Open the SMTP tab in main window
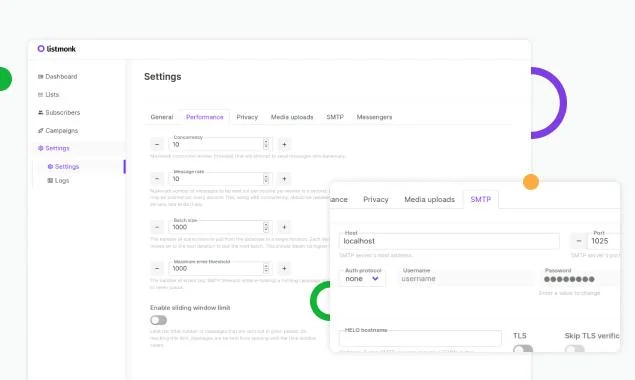 pos(335,117)
